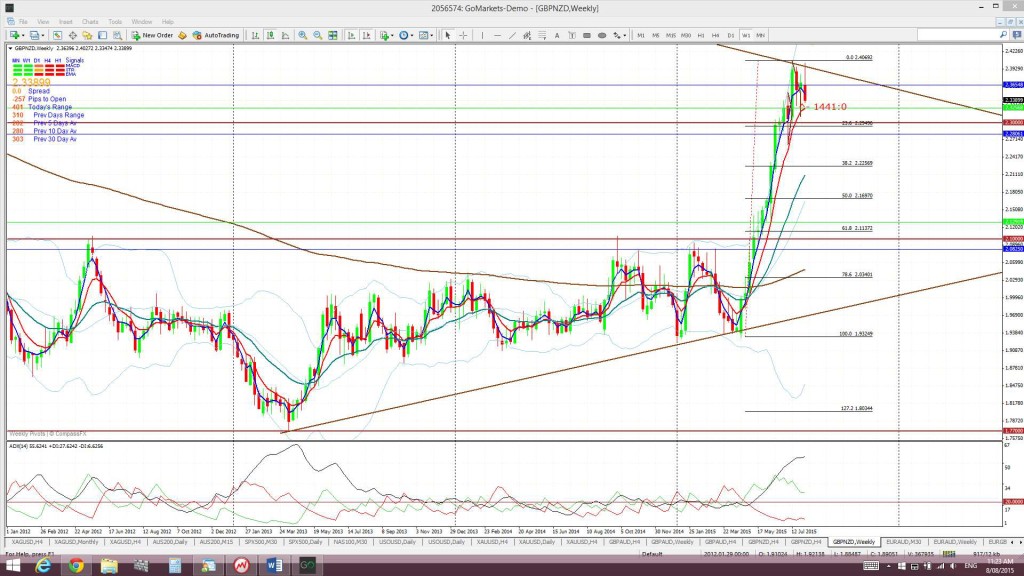1024x576 pixels.
Task: Select the Crosshair tool
Action: pyautogui.click(x=463, y=35)
